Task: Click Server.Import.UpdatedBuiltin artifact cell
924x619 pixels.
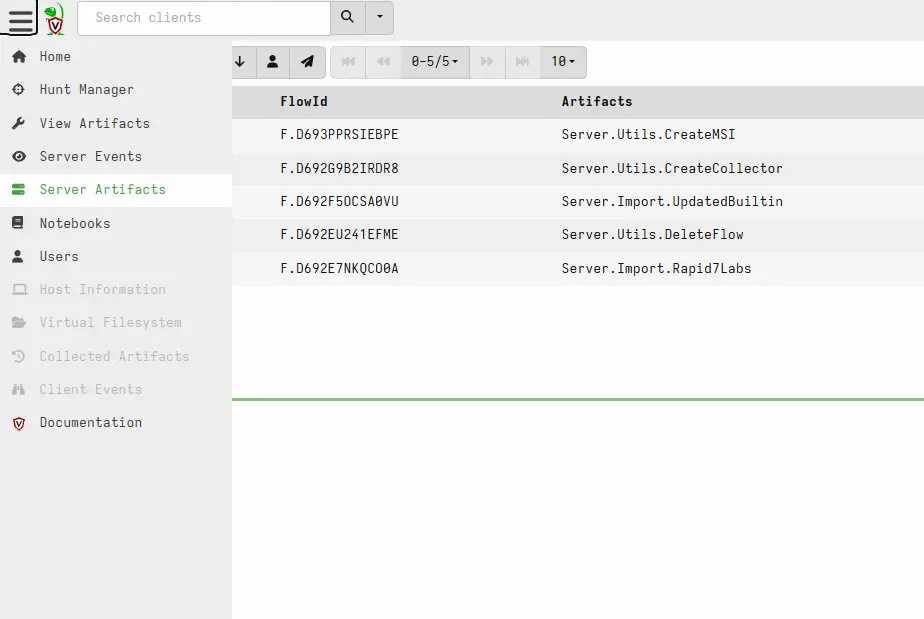Action: click(672, 202)
